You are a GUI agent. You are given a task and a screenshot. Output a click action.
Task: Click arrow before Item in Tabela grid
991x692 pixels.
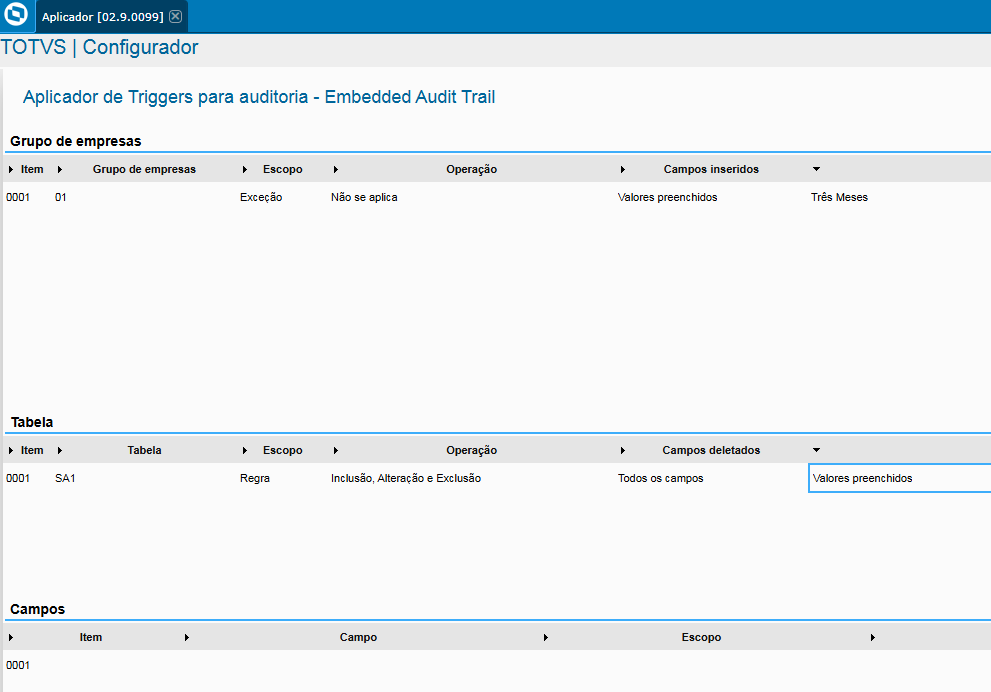tap(11, 451)
